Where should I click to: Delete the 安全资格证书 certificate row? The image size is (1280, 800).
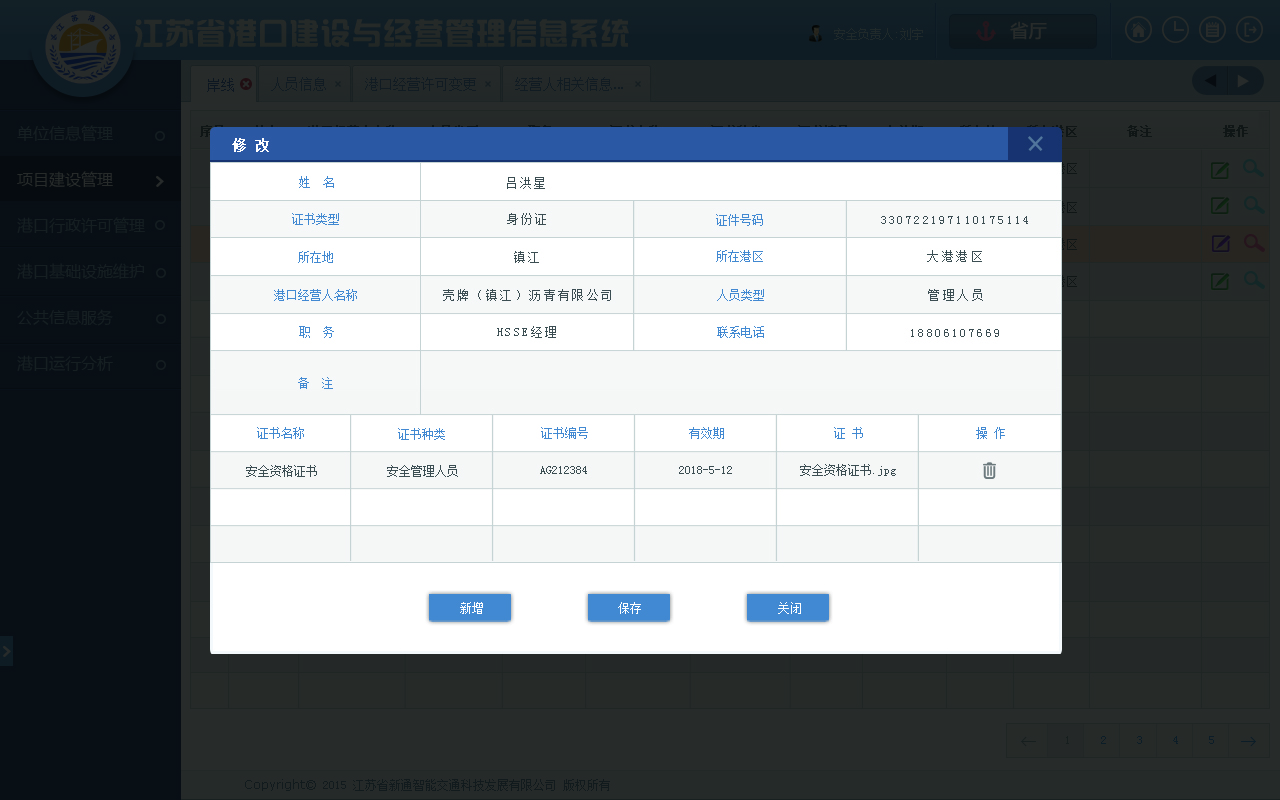coord(989,470)
